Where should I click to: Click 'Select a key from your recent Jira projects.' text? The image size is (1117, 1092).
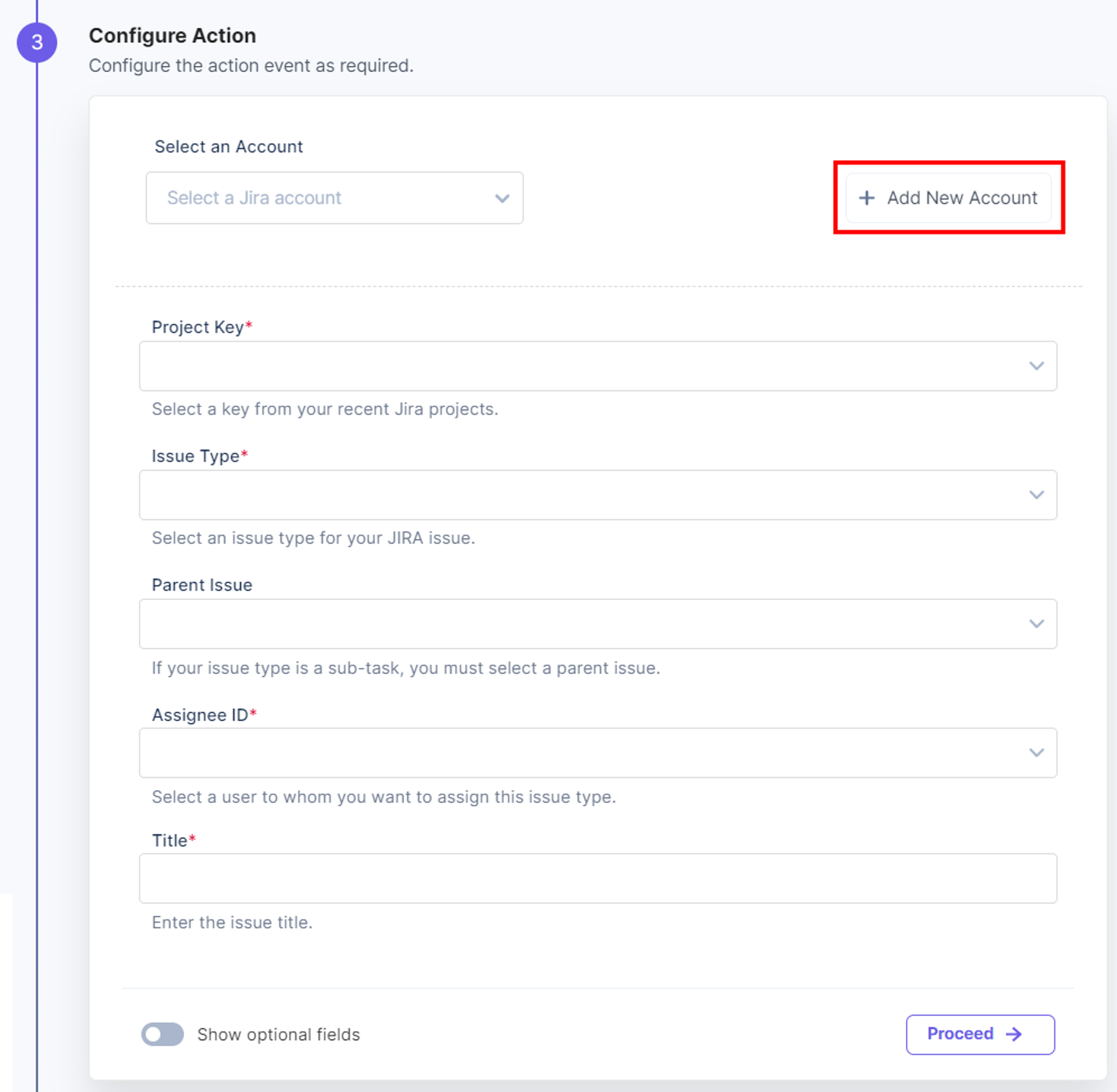(x=325, y=409)
